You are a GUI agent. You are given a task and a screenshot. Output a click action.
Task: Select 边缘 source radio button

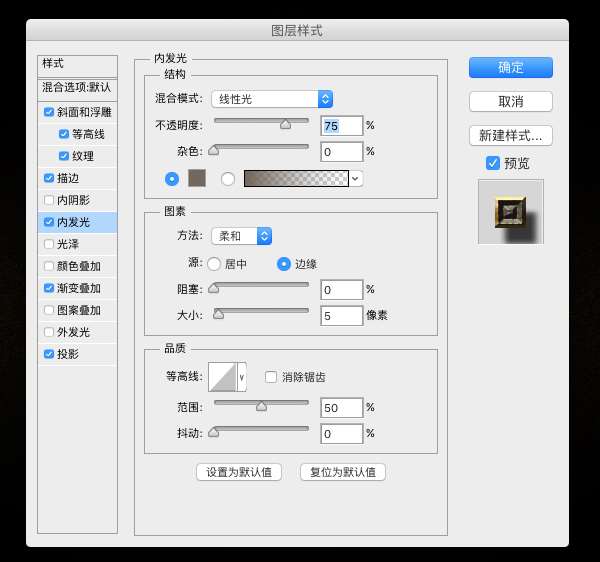284,264
